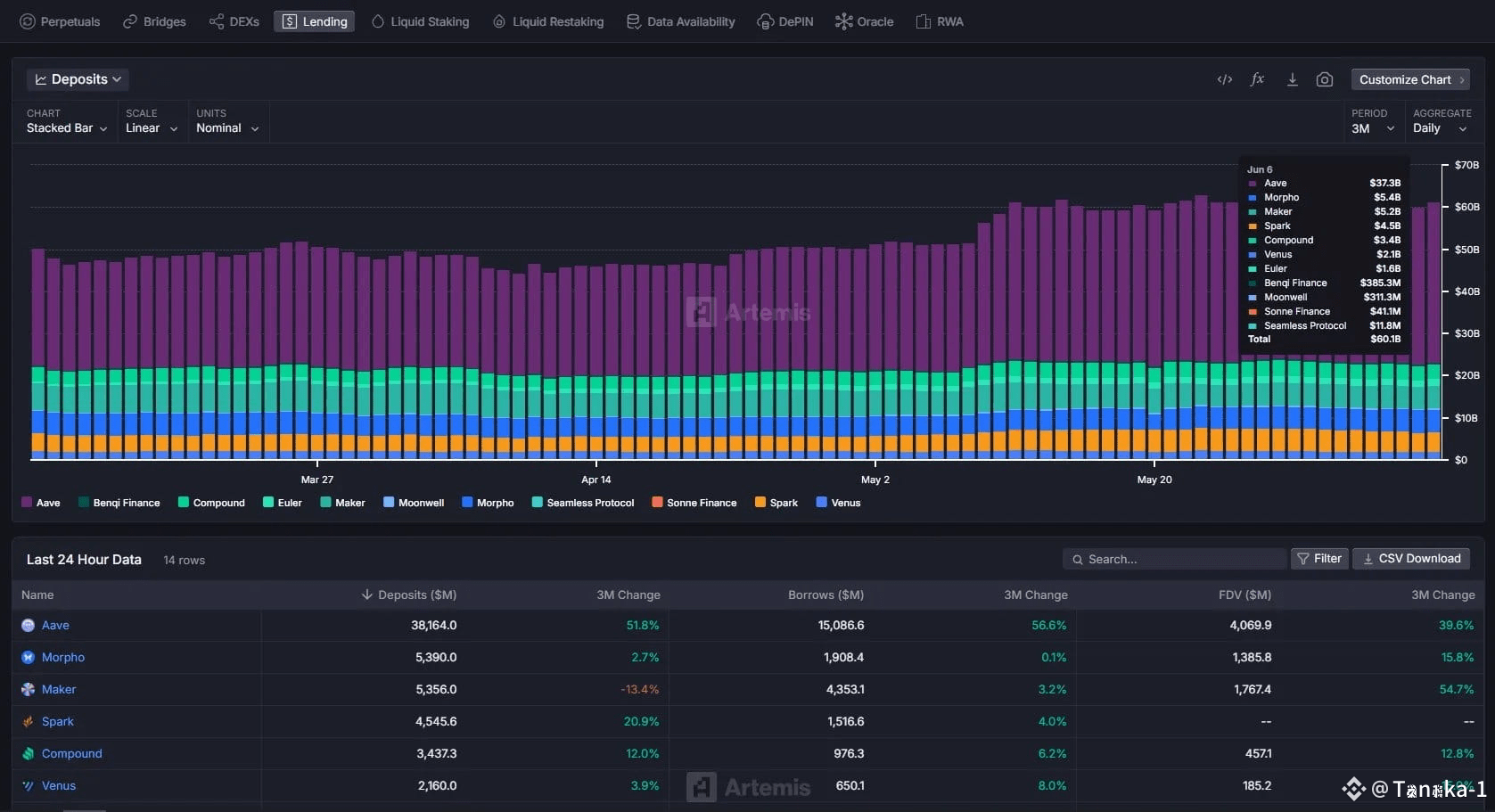Open the DEXs category tab
This screenshot has width=1495, height=812.
234,21
